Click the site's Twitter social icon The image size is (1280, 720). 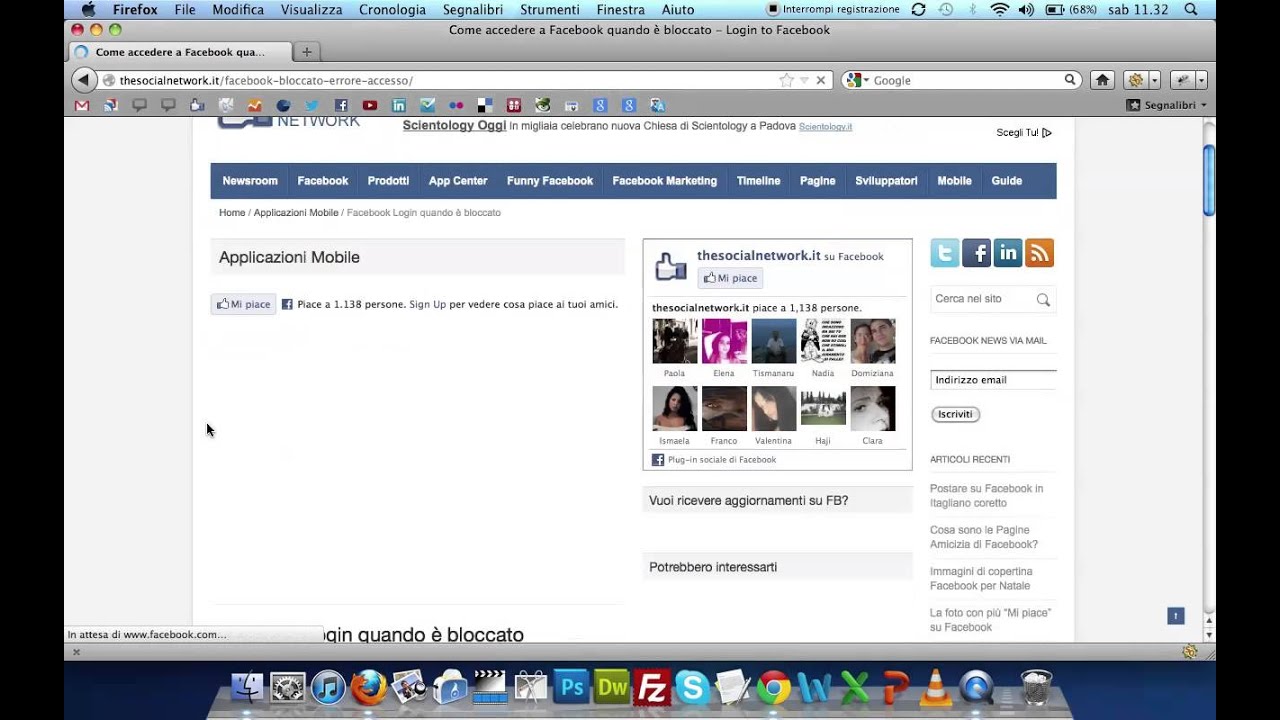(x=945, y=253)
